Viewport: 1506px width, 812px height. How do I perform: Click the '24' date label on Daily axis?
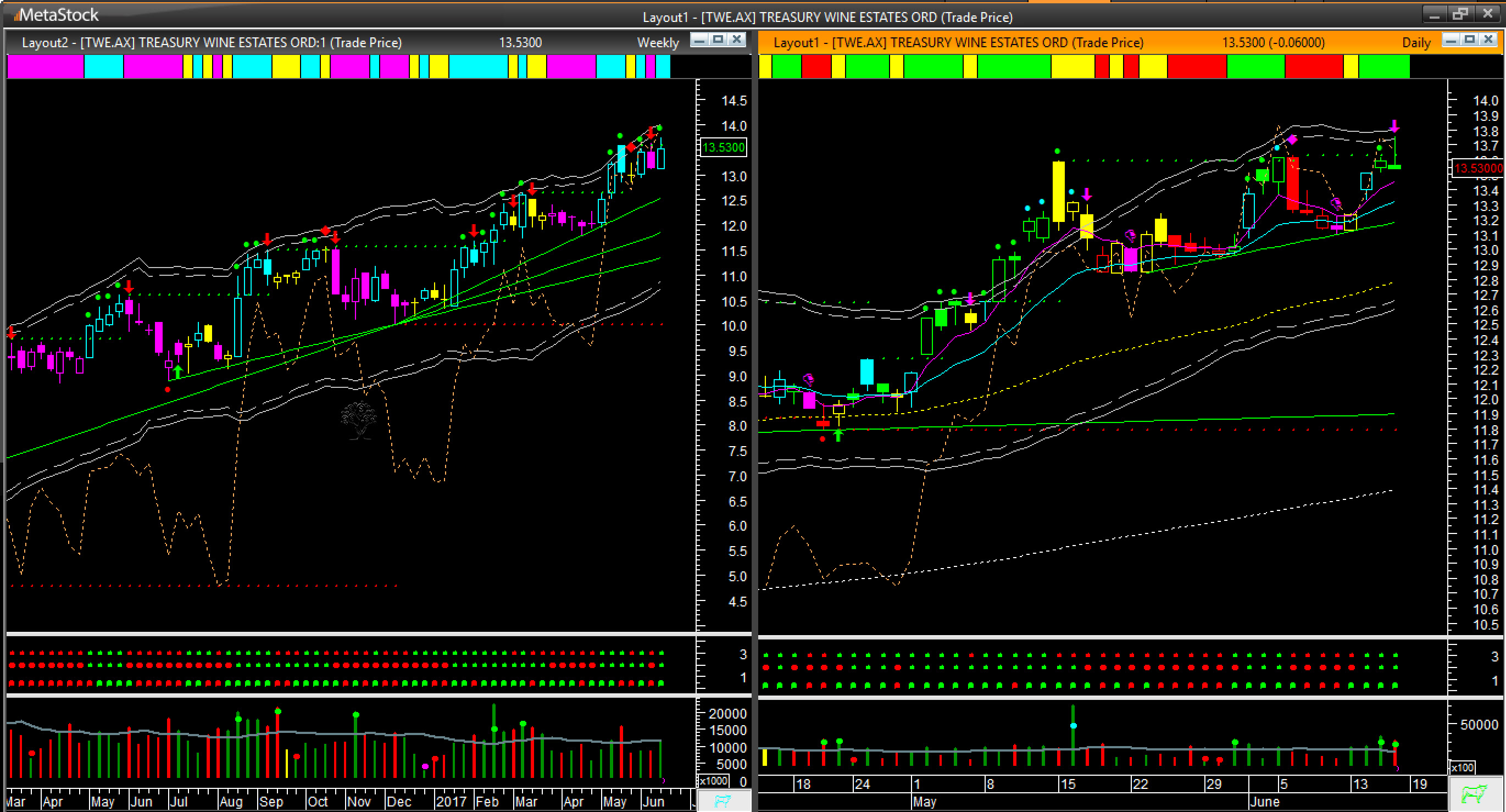(x=862, y=784)
